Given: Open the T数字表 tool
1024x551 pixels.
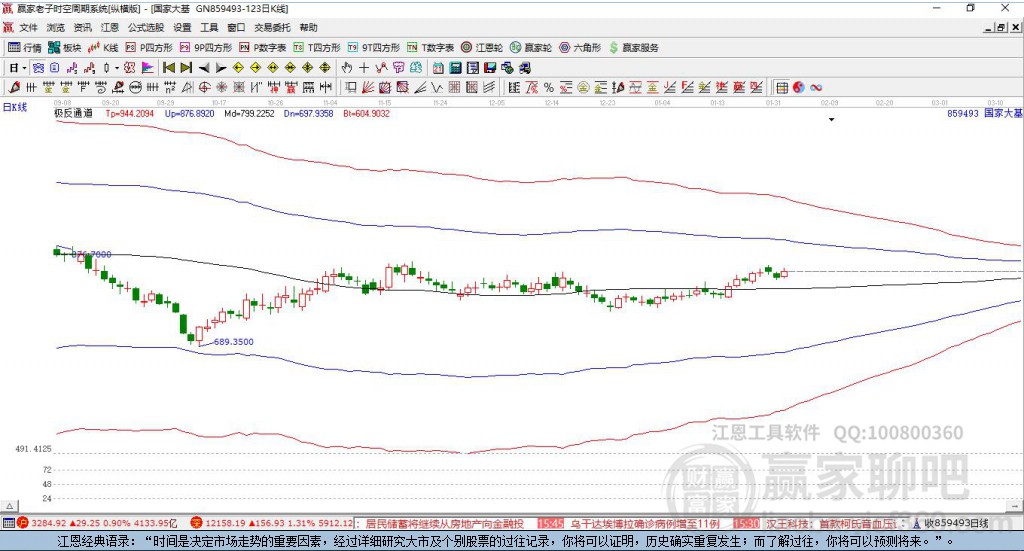Looking at the screenshot, I should click(x=430, y=48).
